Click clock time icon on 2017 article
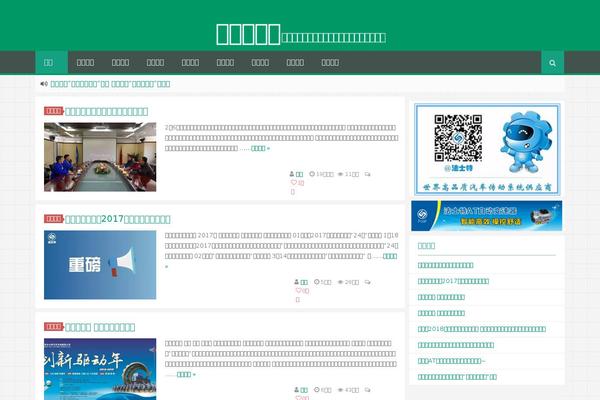 tap(316, 282)
